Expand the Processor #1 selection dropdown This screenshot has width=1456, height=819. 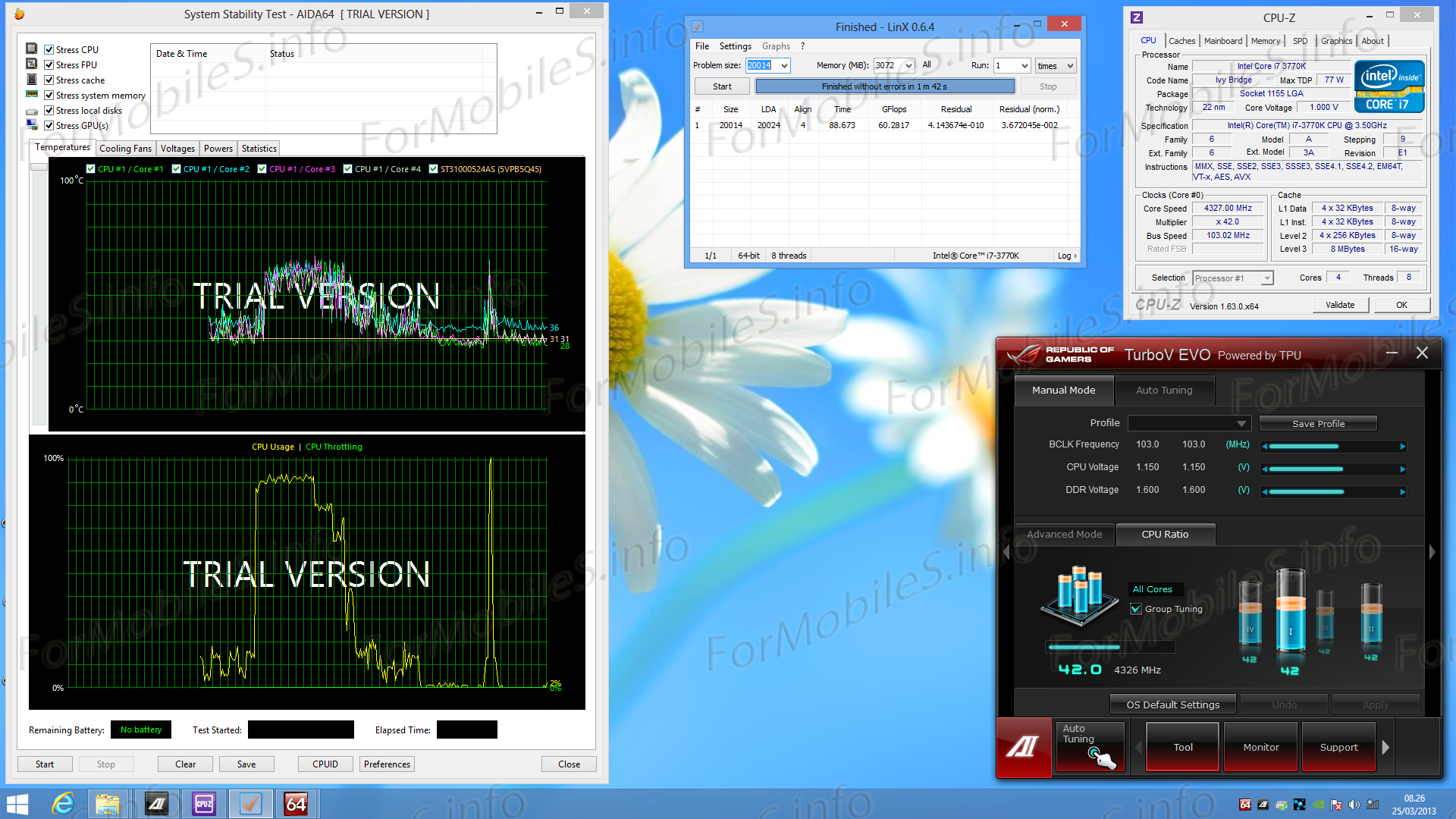pyautogui.click(x=1266, y=278)
